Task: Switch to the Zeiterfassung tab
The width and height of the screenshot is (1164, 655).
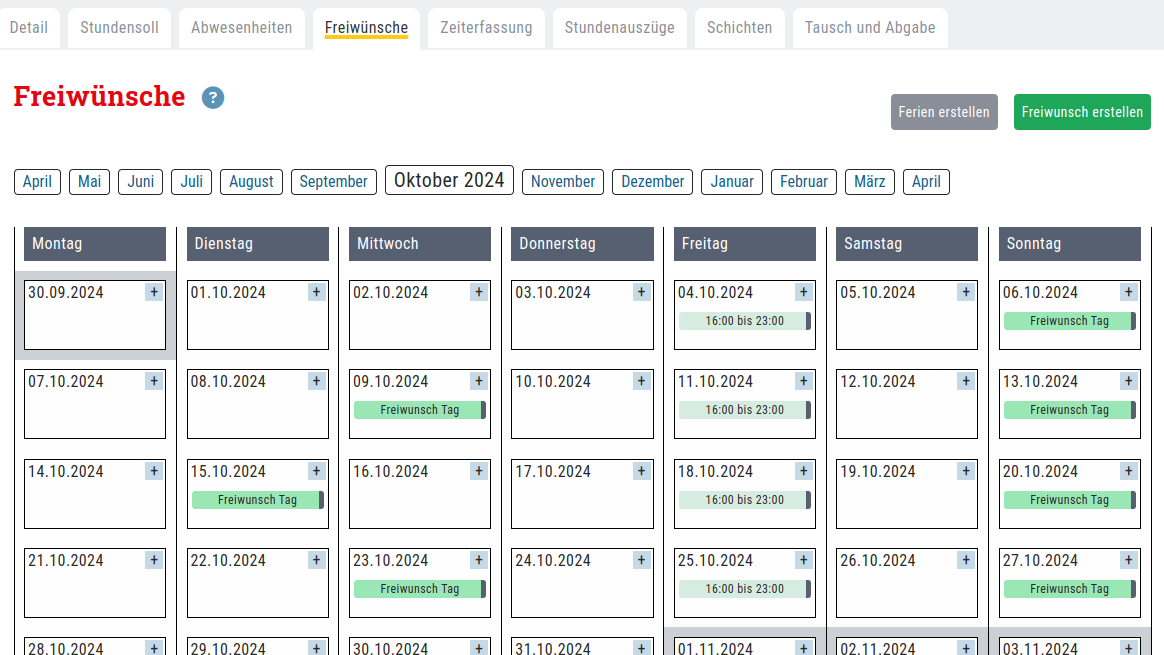Action: 486,28
